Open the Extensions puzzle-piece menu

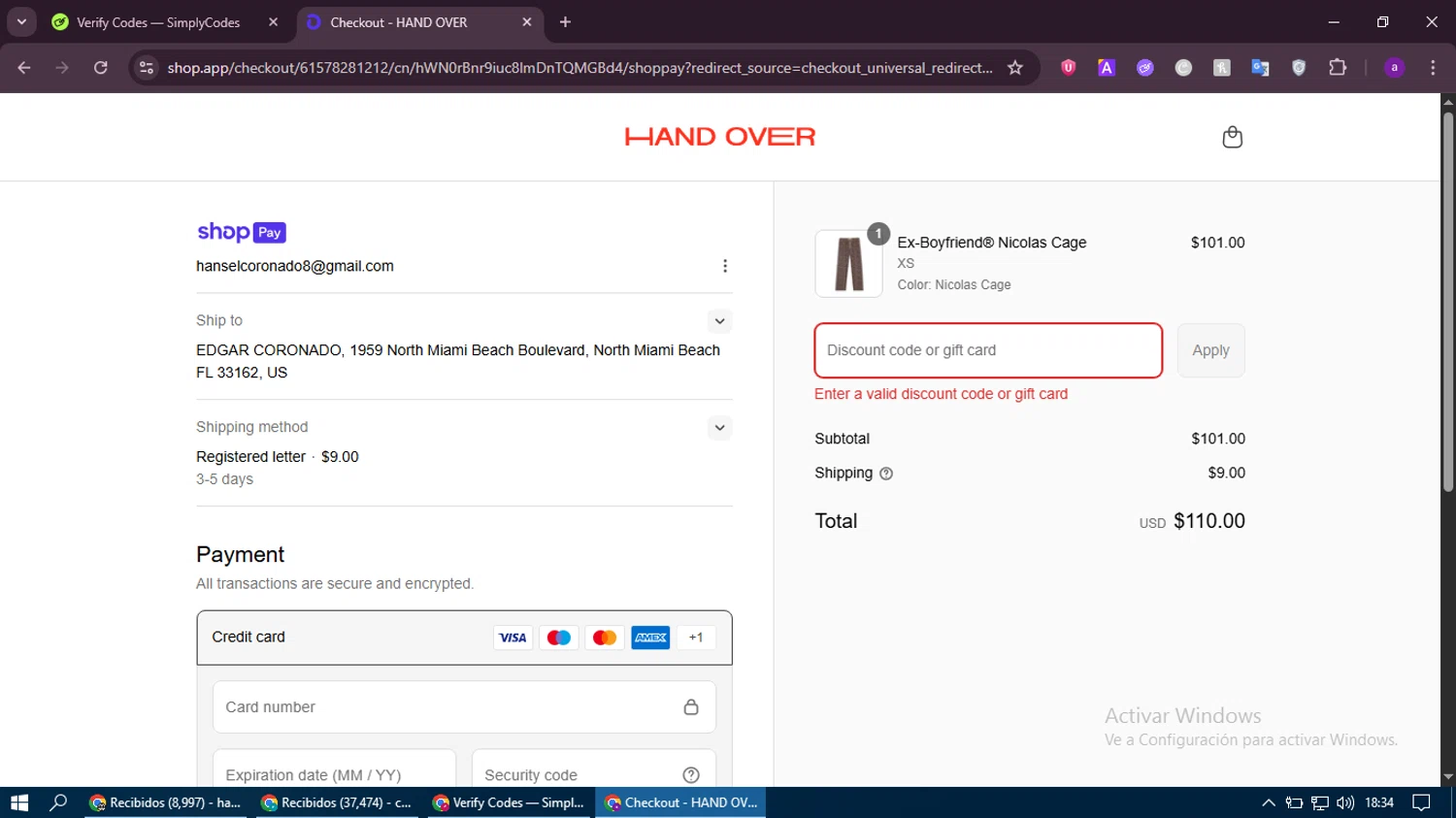coord(1338,68)
